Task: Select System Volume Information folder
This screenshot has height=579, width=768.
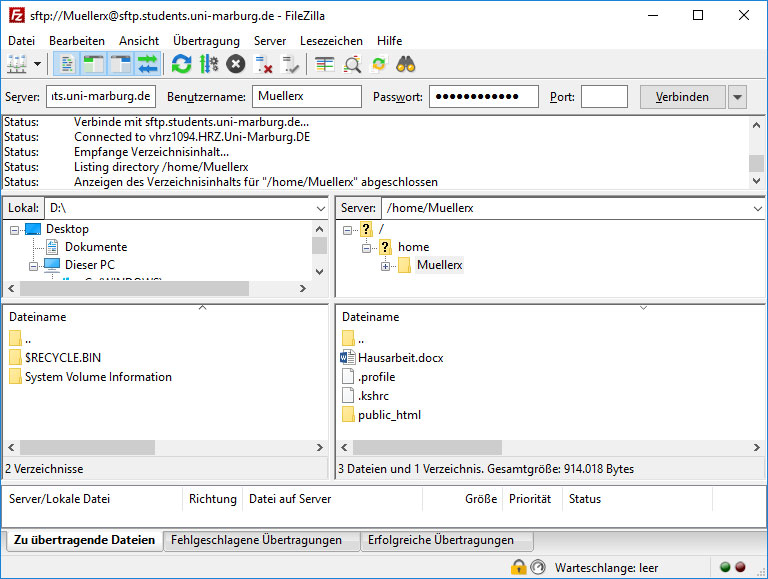Action: [98, 377]
